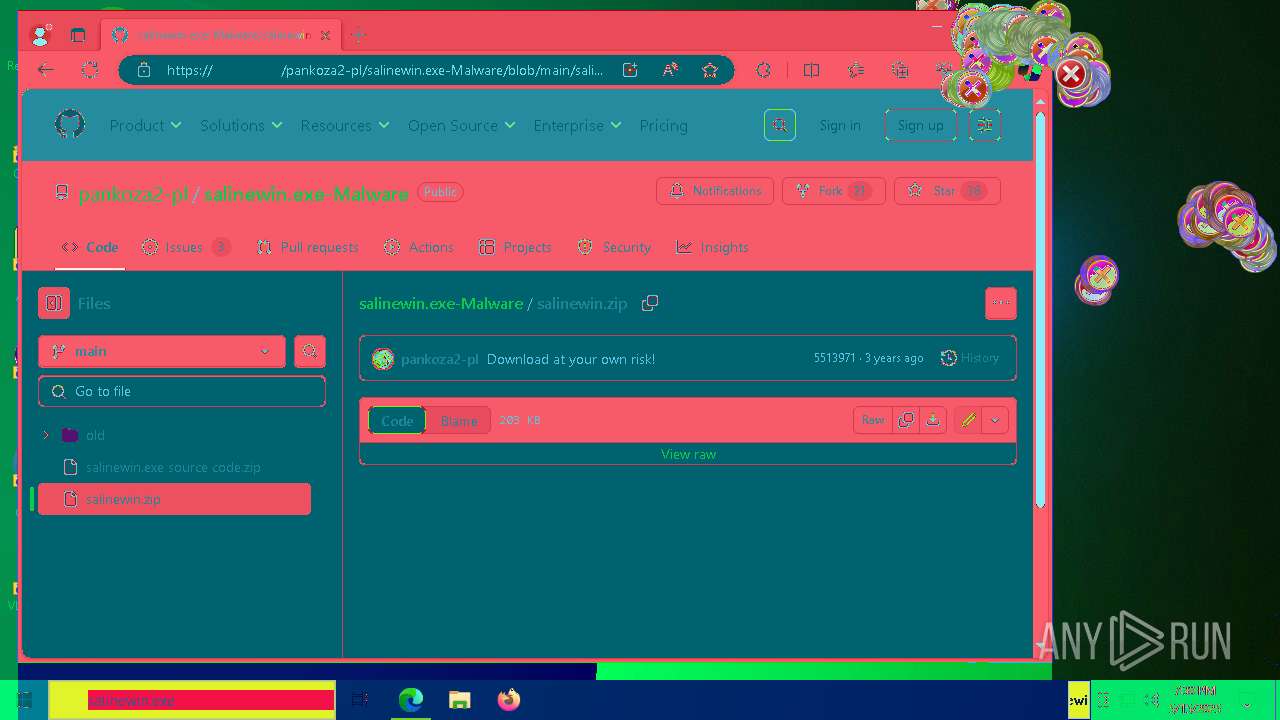Open the Pricing link

click(x=663, y=125)
